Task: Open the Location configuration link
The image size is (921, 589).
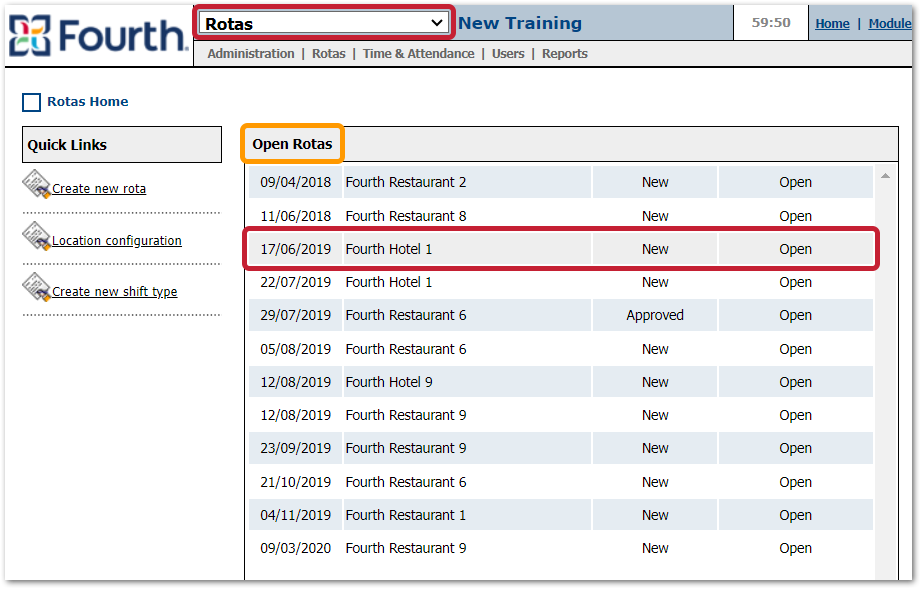Action: (117, 240)
